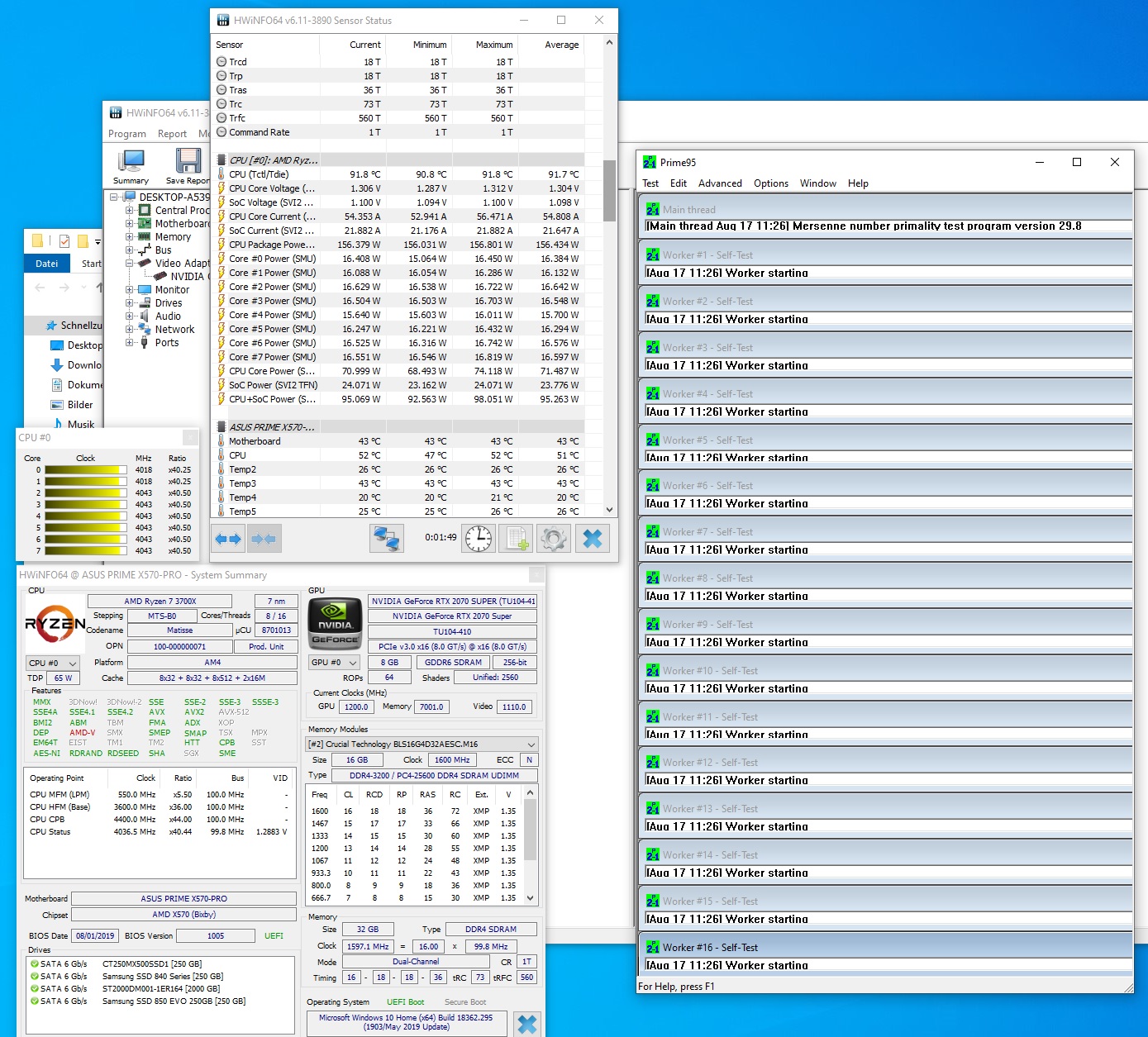Click the Properties checkmark icon in the Explorer title bar
The width and height of the screenshot is (1148, 1037).
[64, 241]
